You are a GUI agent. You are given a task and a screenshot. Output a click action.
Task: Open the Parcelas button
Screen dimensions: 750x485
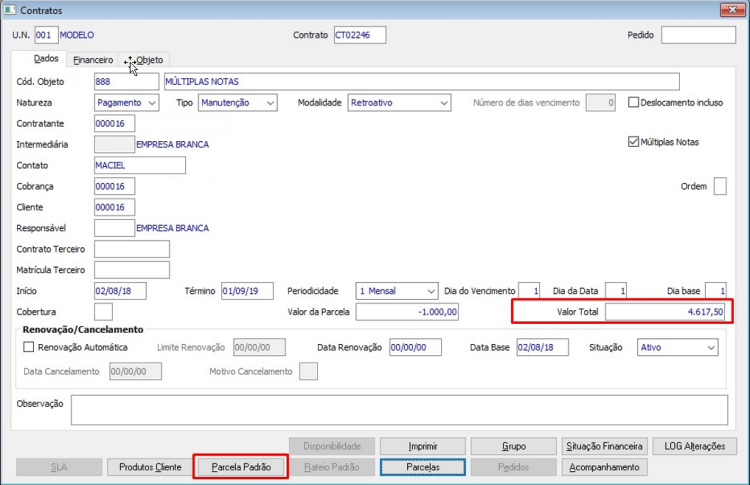(423, 467)
